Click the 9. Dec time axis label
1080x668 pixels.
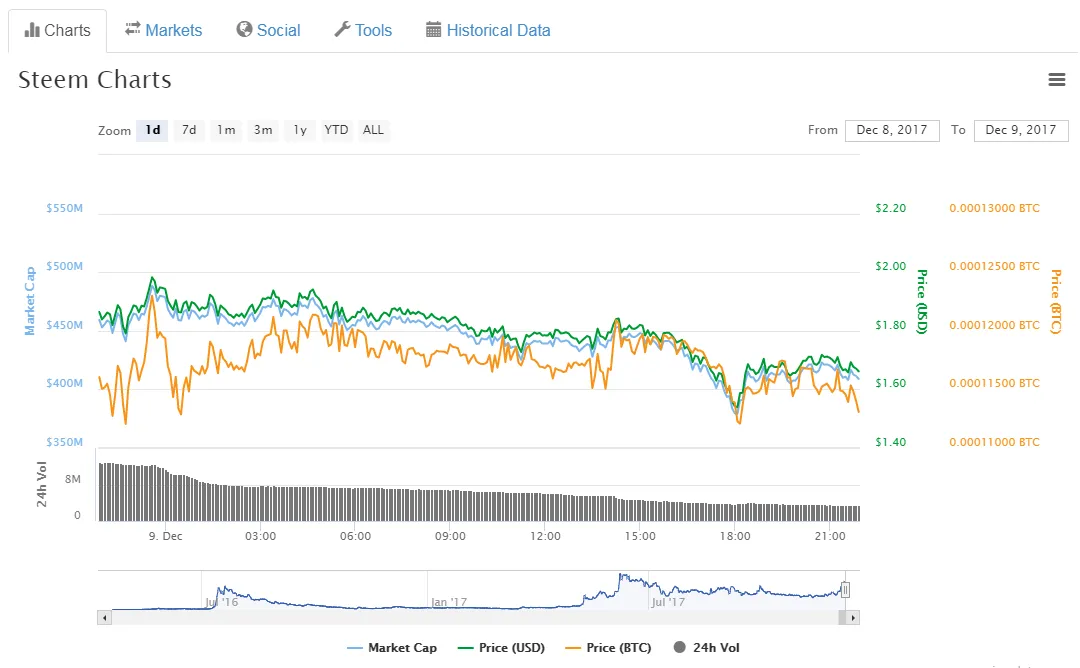click(x=165, y=536)
